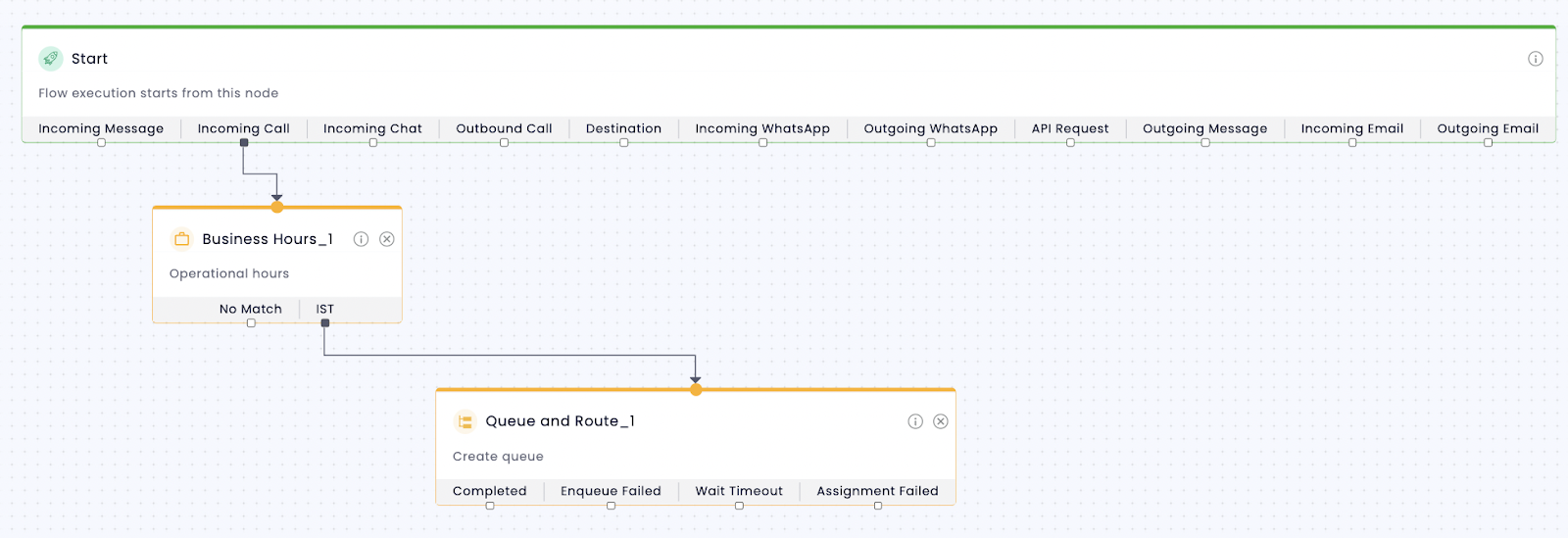The width and height of the screenshot is (1568, 538).
Task: Click the Queue and Route_1 queue icon
Action: tap(465, 421)
